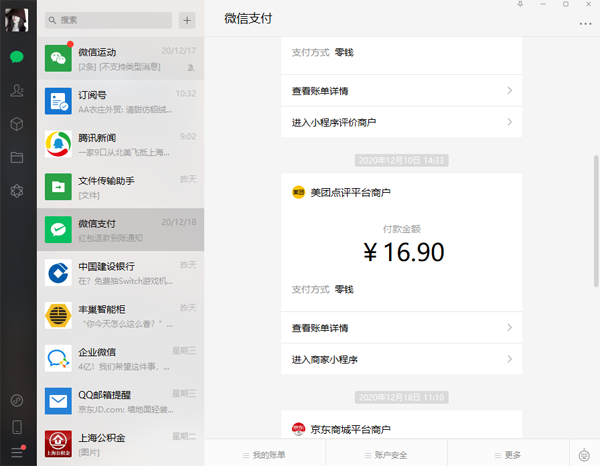Image resolution: width=600 pixels, height=466 pixels.
Task: Open 查看账单详情 above 进入小程序评价商户
Action: 401,91
